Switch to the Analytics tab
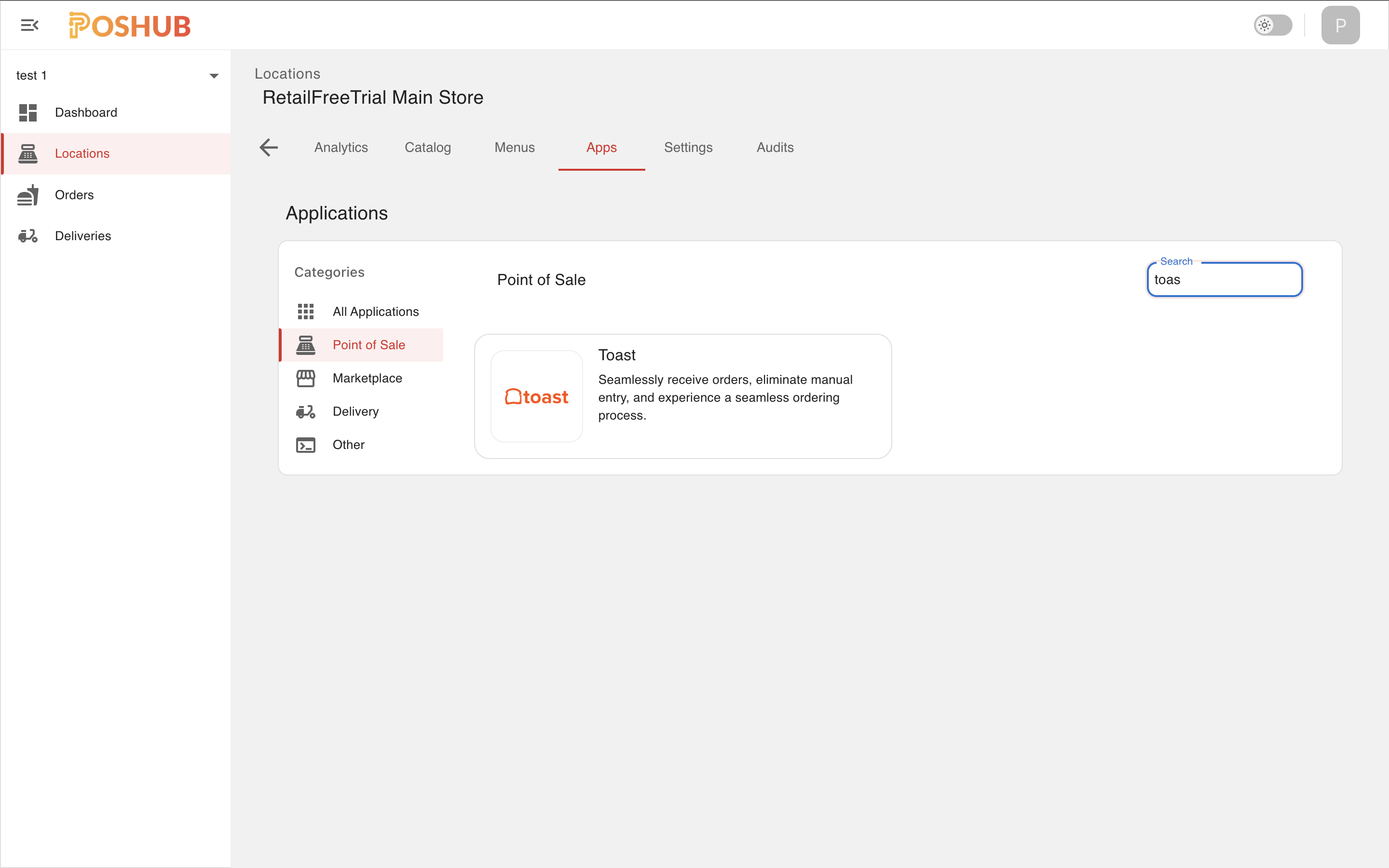 pos(340,148)
